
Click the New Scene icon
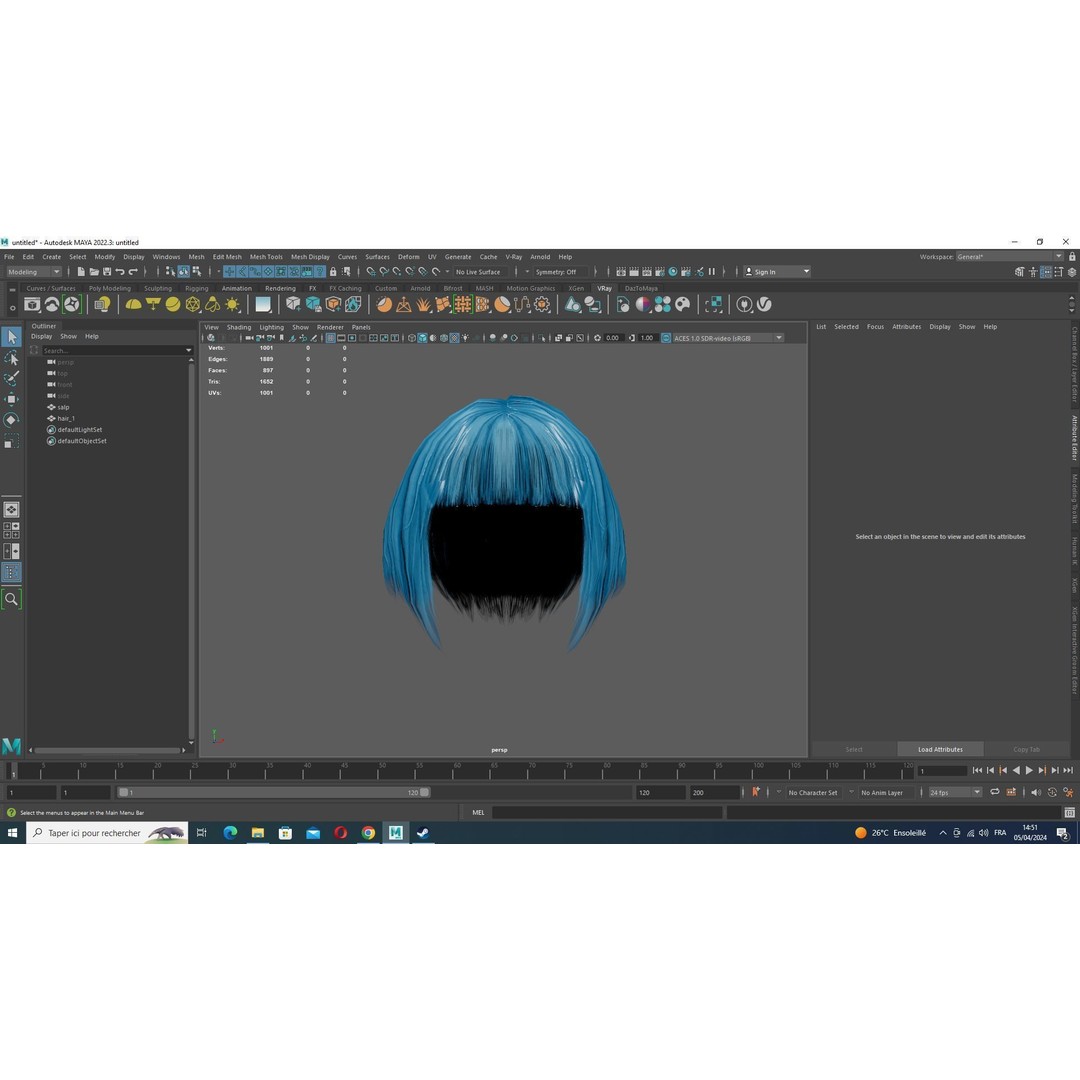tap(81, 272)
